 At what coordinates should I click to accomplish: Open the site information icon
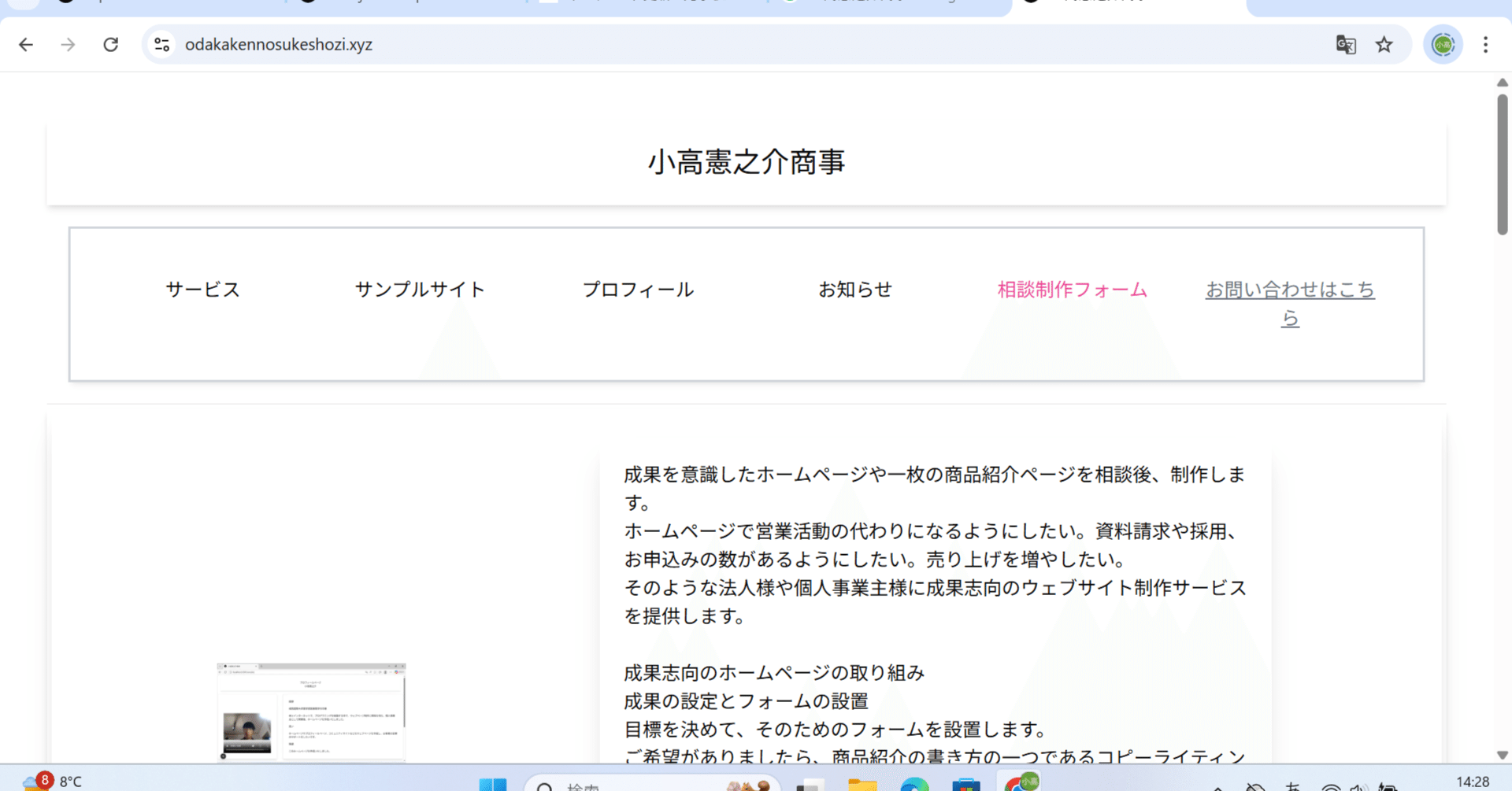coord(161,45)
